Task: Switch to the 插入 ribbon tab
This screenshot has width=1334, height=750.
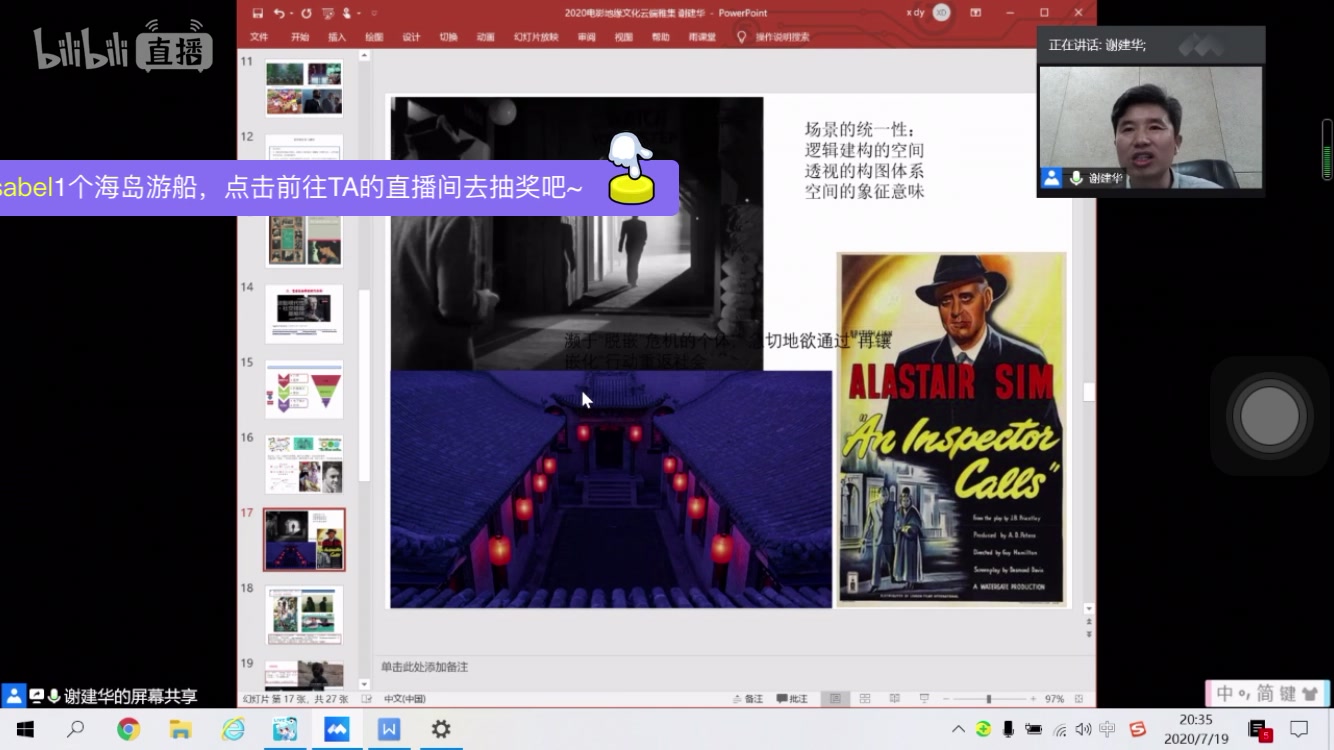Action: coord(337,37)
